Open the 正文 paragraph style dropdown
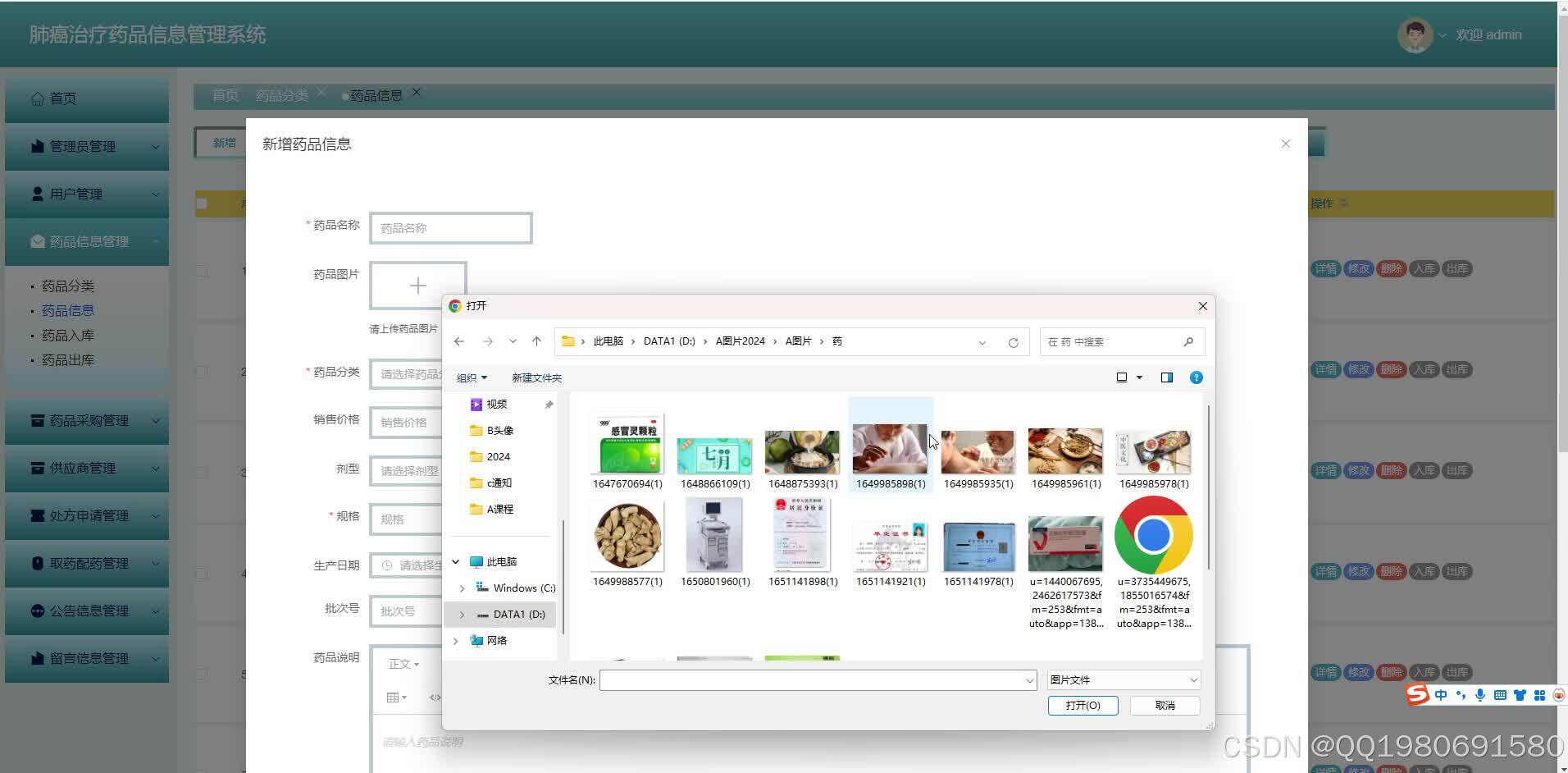Viewport: 1568px width, 773px height. [403, 664]
